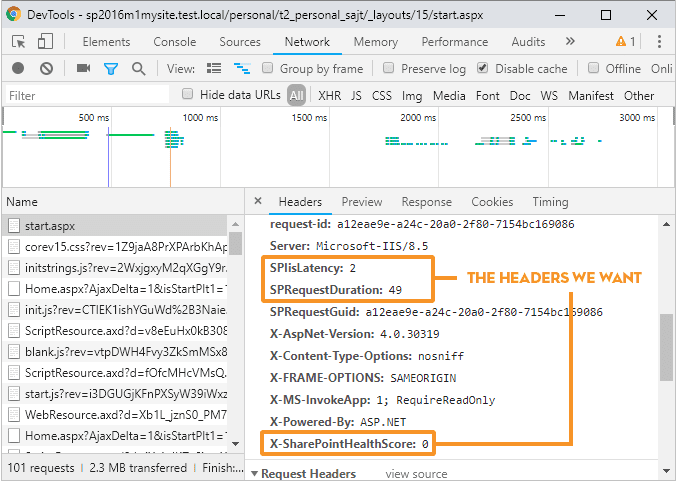The width and height of the screenshot is (676, 482).
Task: Filter requests by Img
Action: [412, 95]
